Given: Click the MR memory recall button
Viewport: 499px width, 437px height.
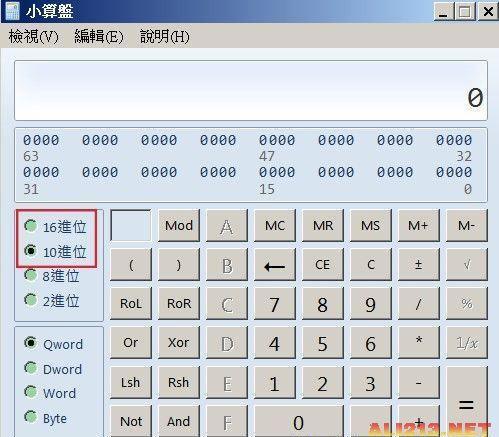Looking at the screenshot, I should point(323,226).
